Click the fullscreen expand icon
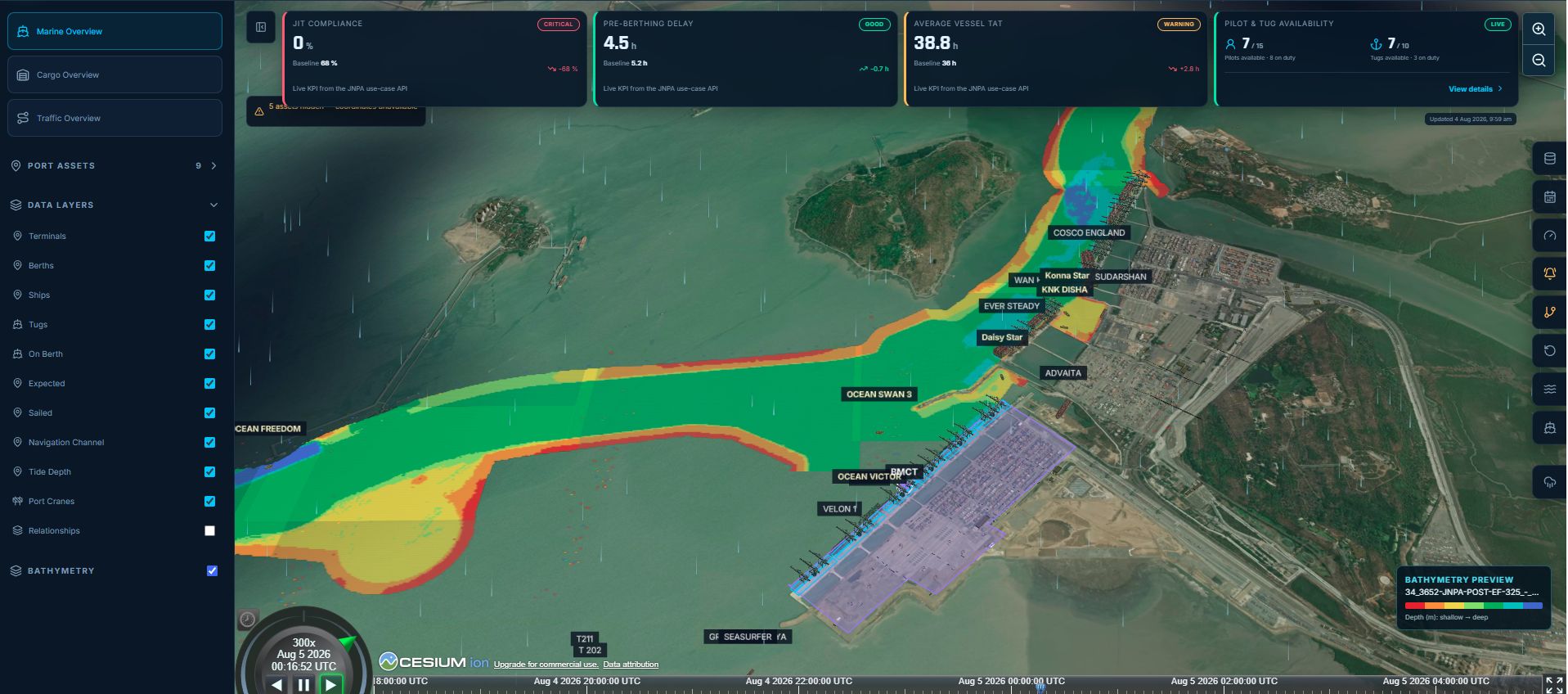Image resolution: width=1568 pixels, height=694 pixels. coord(1553,684)
